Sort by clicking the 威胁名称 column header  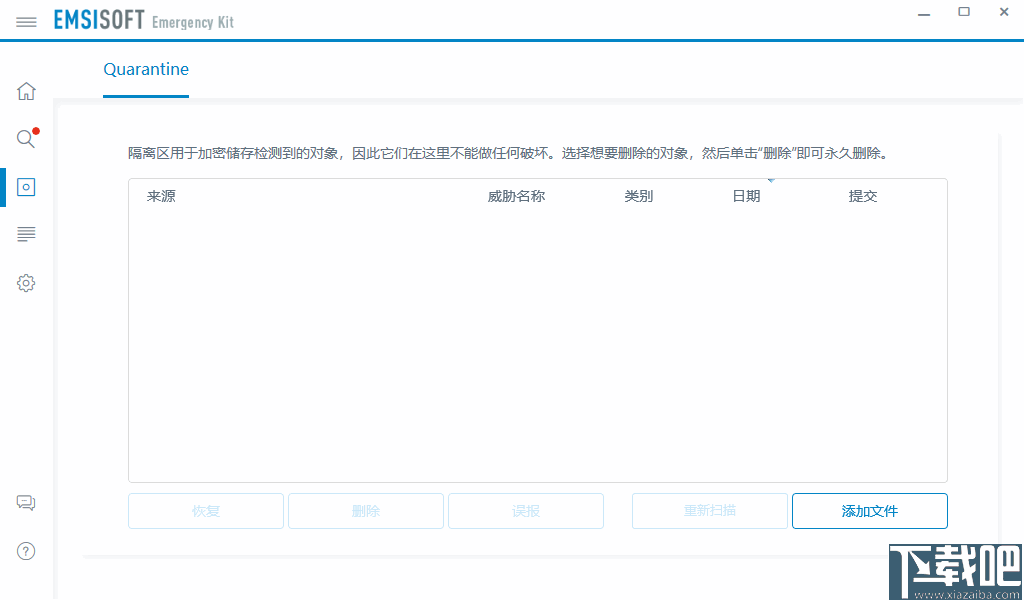[x=515, y=196]
